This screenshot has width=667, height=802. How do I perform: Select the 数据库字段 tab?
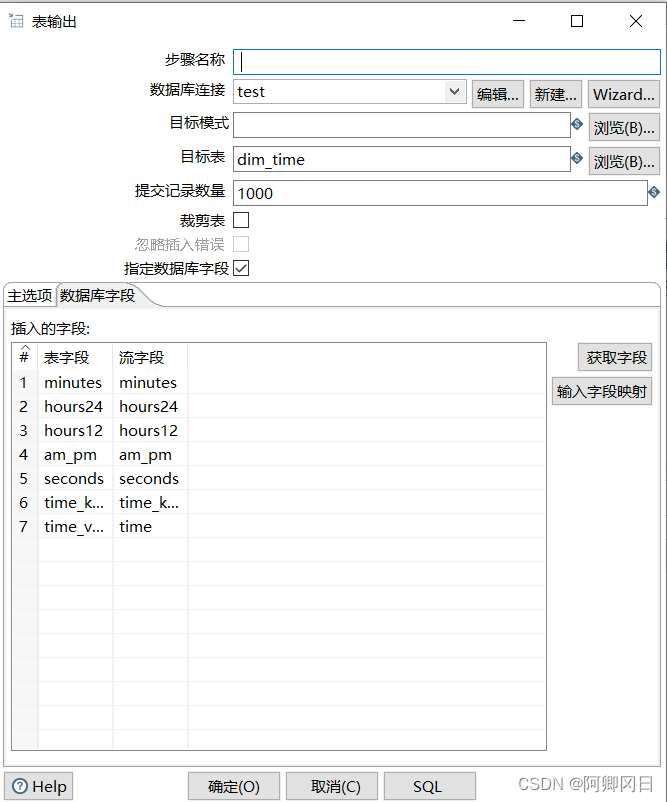click(x=97, y=295)
